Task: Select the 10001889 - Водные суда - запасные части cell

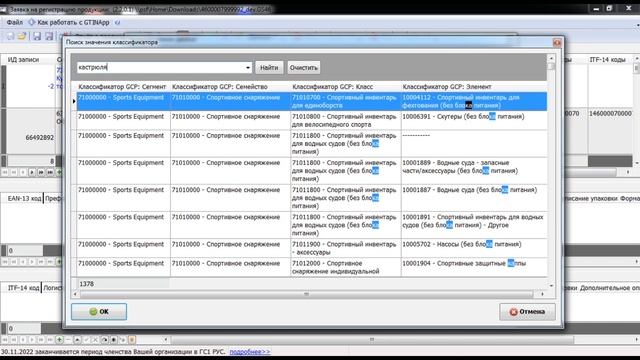Action: [x=474, y=171]
